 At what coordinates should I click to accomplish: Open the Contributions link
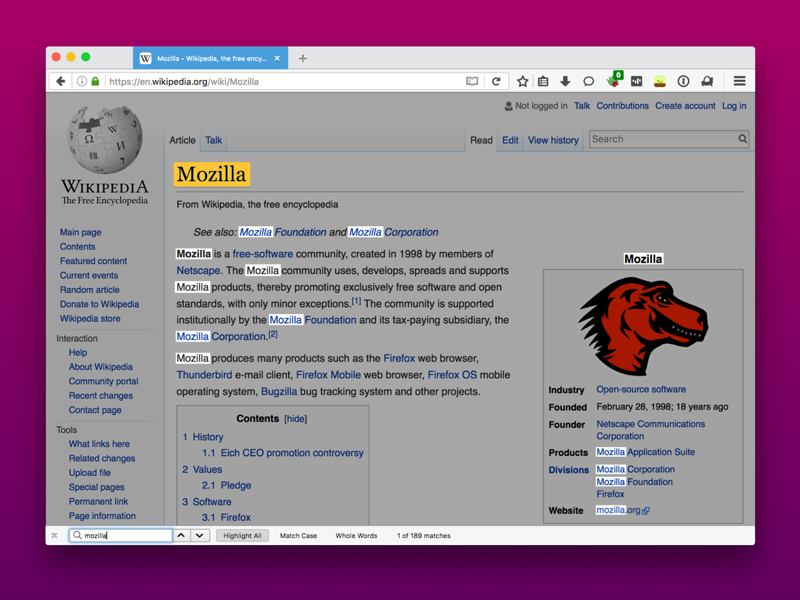(622, 106)
